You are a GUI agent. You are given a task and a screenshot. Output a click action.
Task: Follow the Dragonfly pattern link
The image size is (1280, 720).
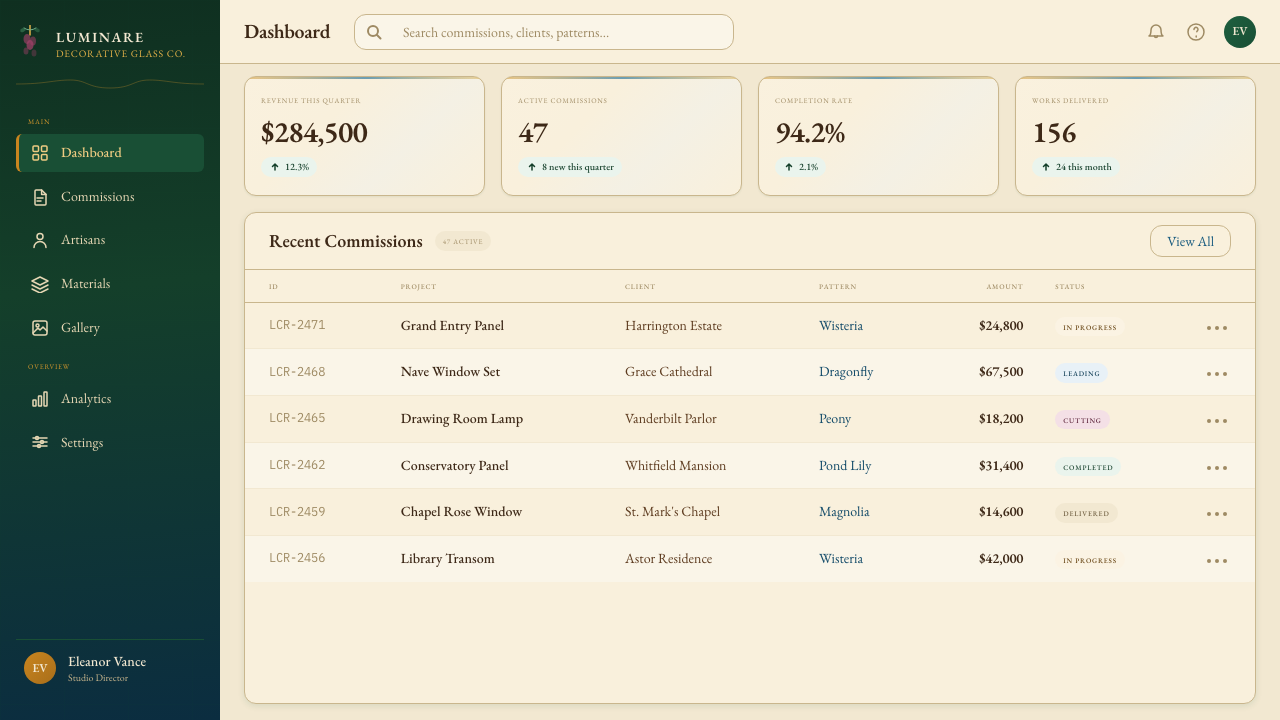tap(846, 372)
